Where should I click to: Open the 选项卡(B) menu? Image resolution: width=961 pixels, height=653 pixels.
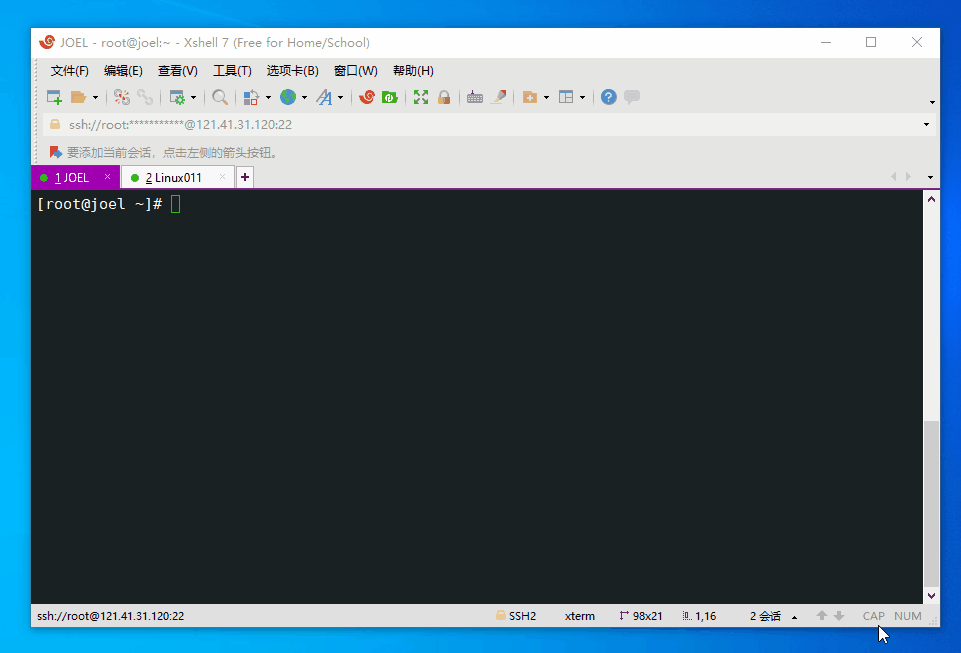pos(292,71)
